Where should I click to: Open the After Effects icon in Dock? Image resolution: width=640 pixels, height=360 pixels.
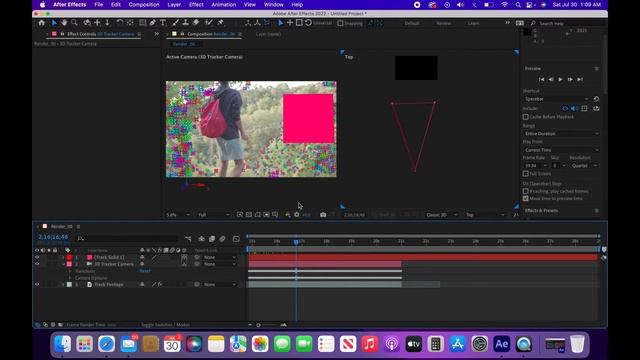pyautogui.click(x=501, y=344)
